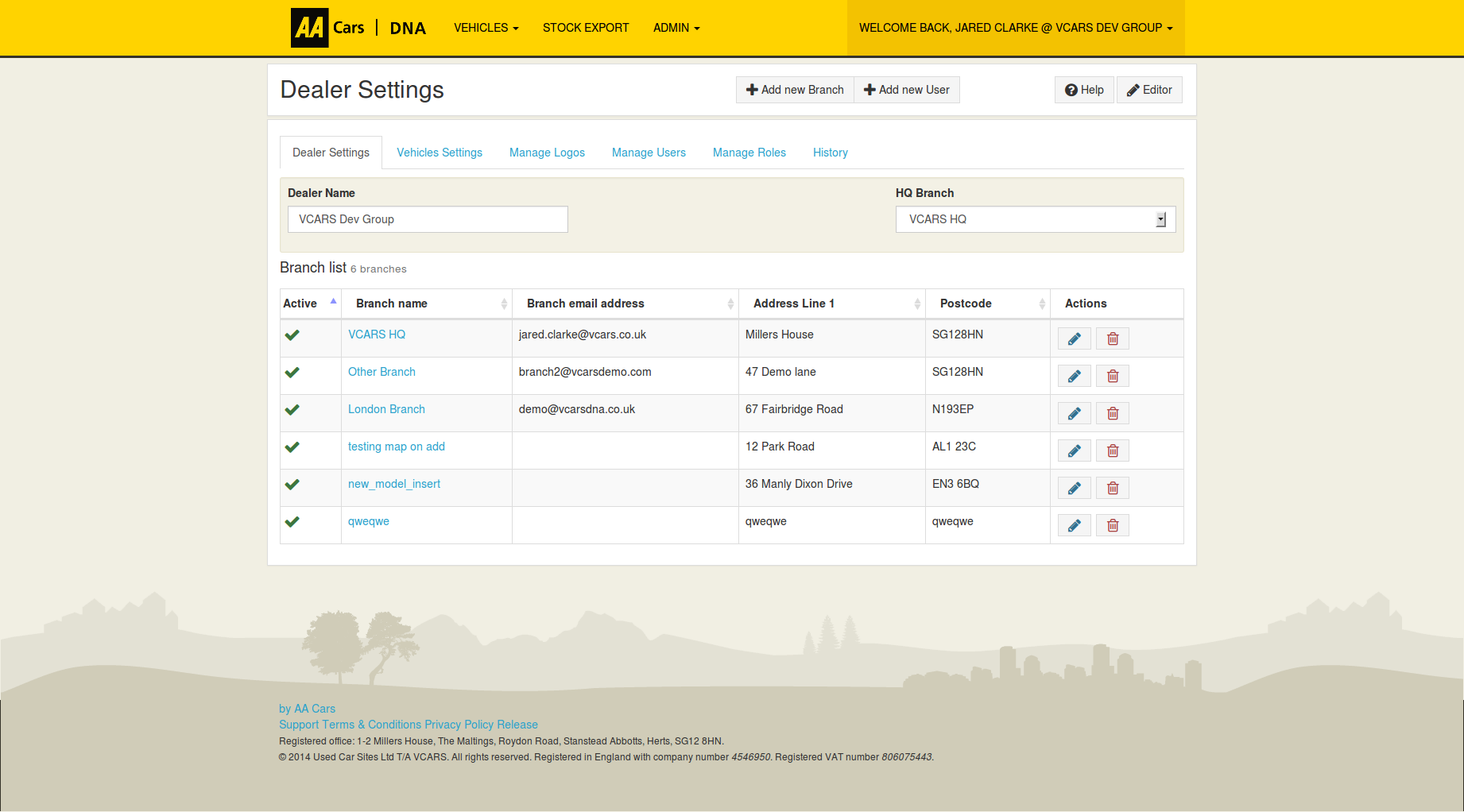Open Help using the question mark button
The width and height of the screenshot is (1464, 812).
click(1083, 90)
